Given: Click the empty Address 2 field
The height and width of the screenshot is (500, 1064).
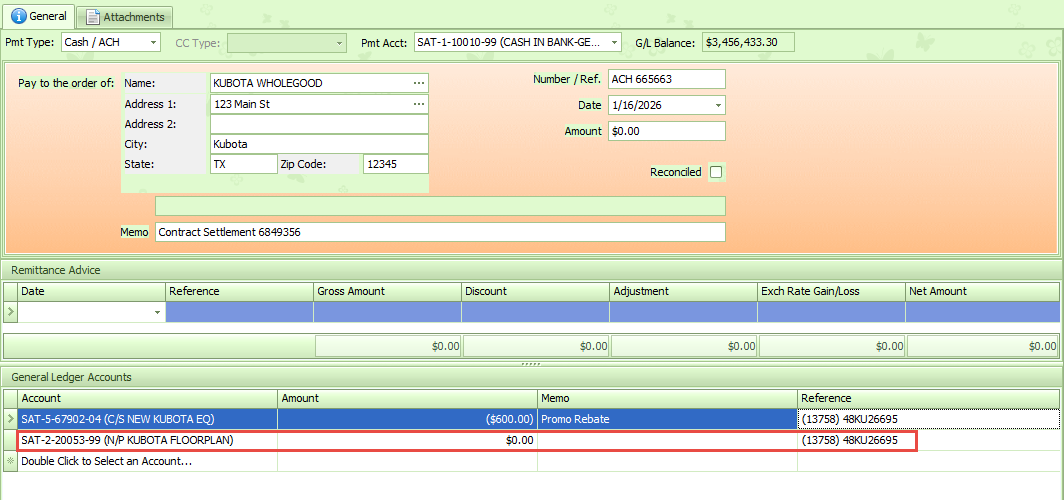Looking at the screenshot, I should 319,124.
